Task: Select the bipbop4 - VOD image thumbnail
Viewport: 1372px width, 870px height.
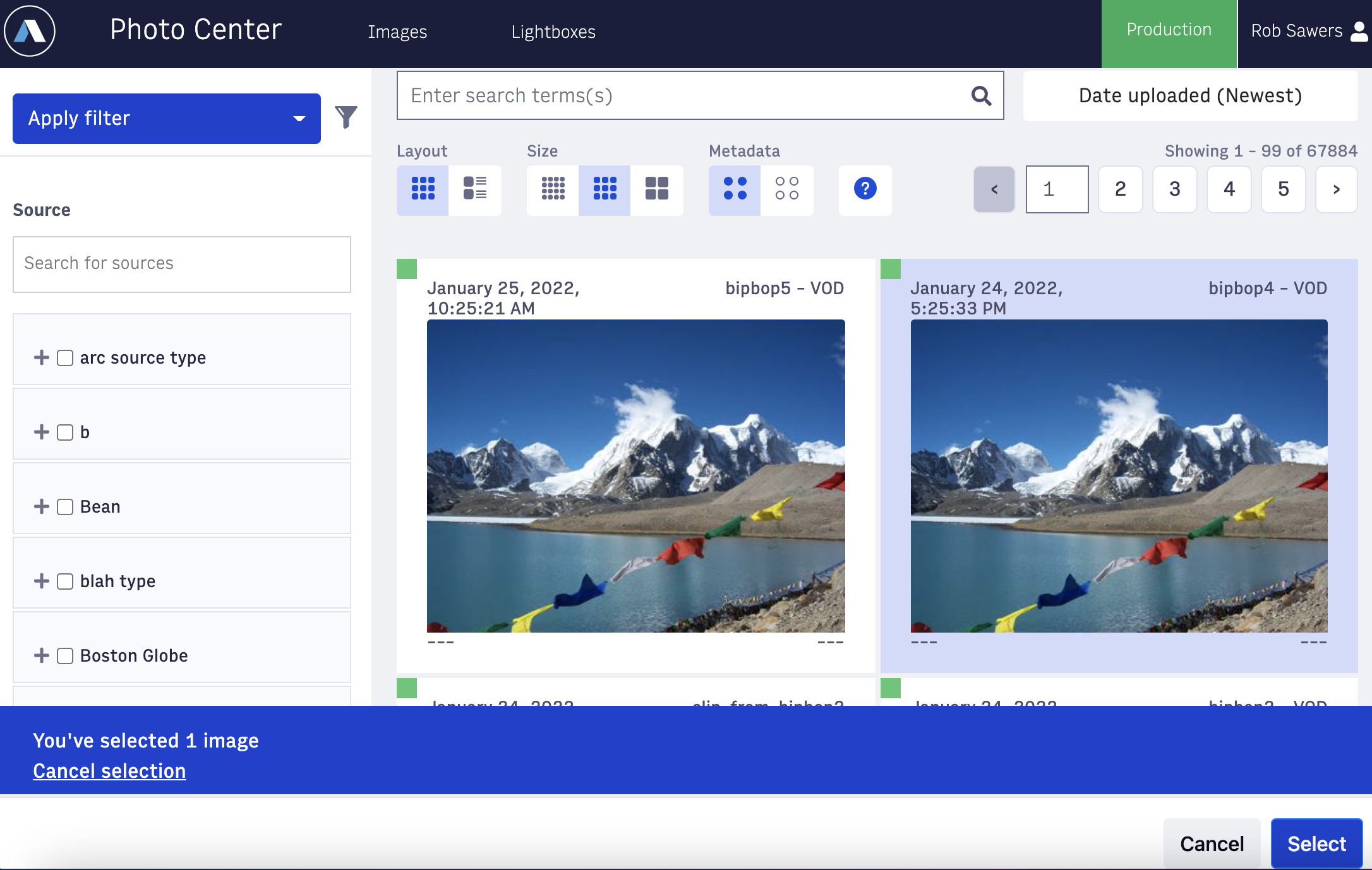Action: pyautogui.click(x=1119, y=476)
